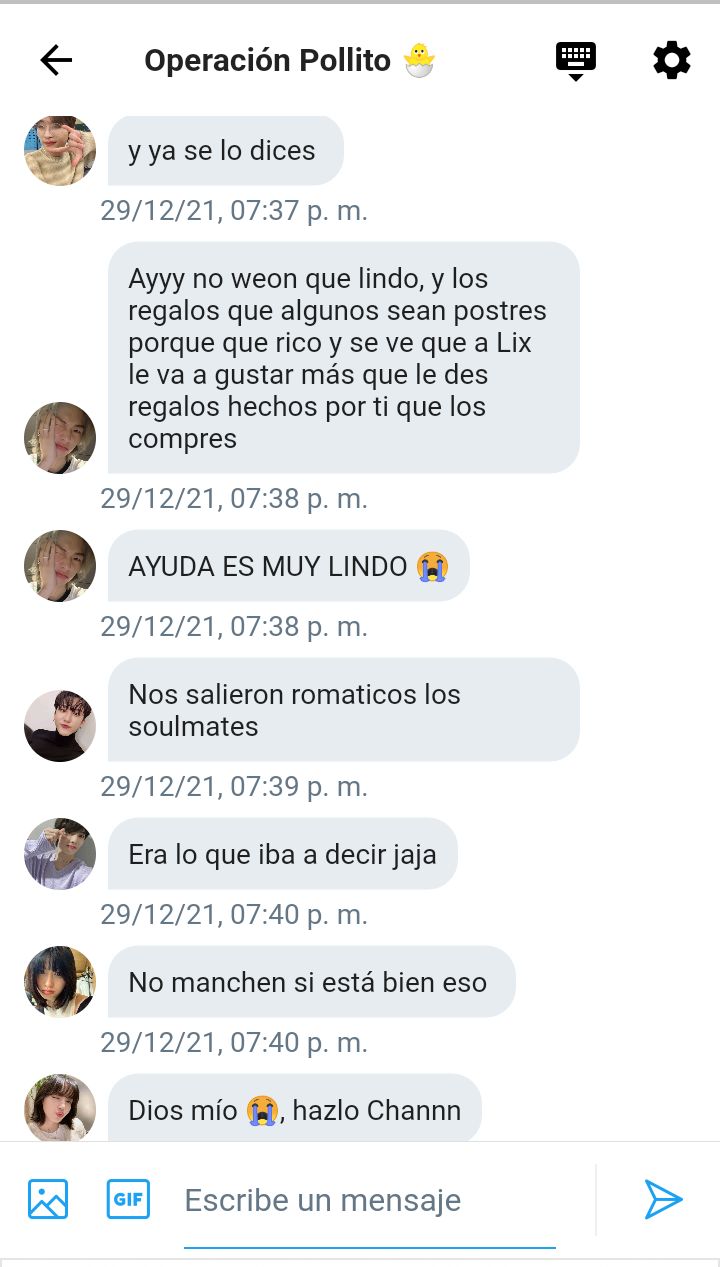
Task: Open the settings gear icon
Action: (x=672, y=61)
